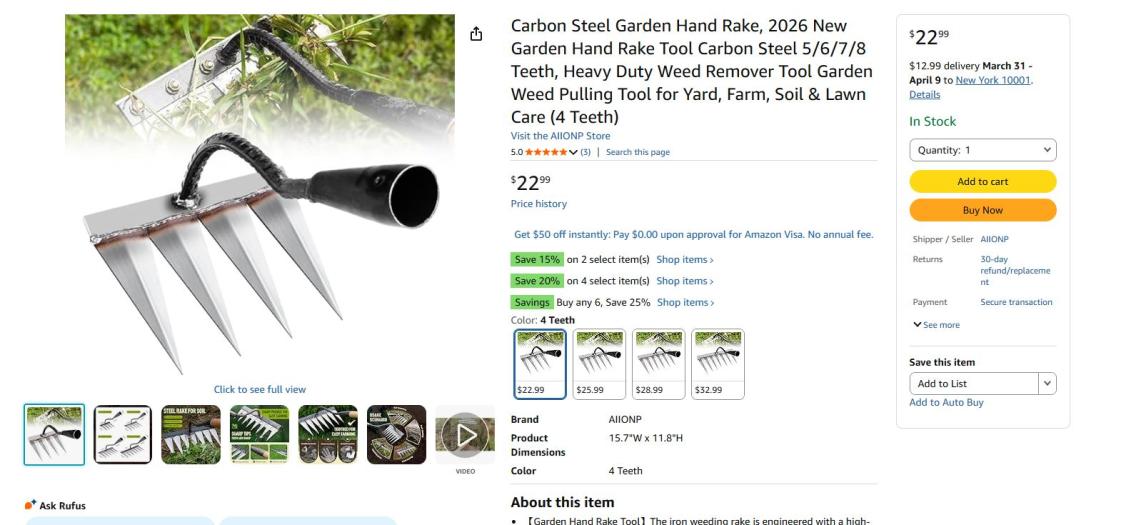Click 'Shop items' for Save 15% offer
Viewport: 1141px width, 525px height.
[x=685, y=260]
